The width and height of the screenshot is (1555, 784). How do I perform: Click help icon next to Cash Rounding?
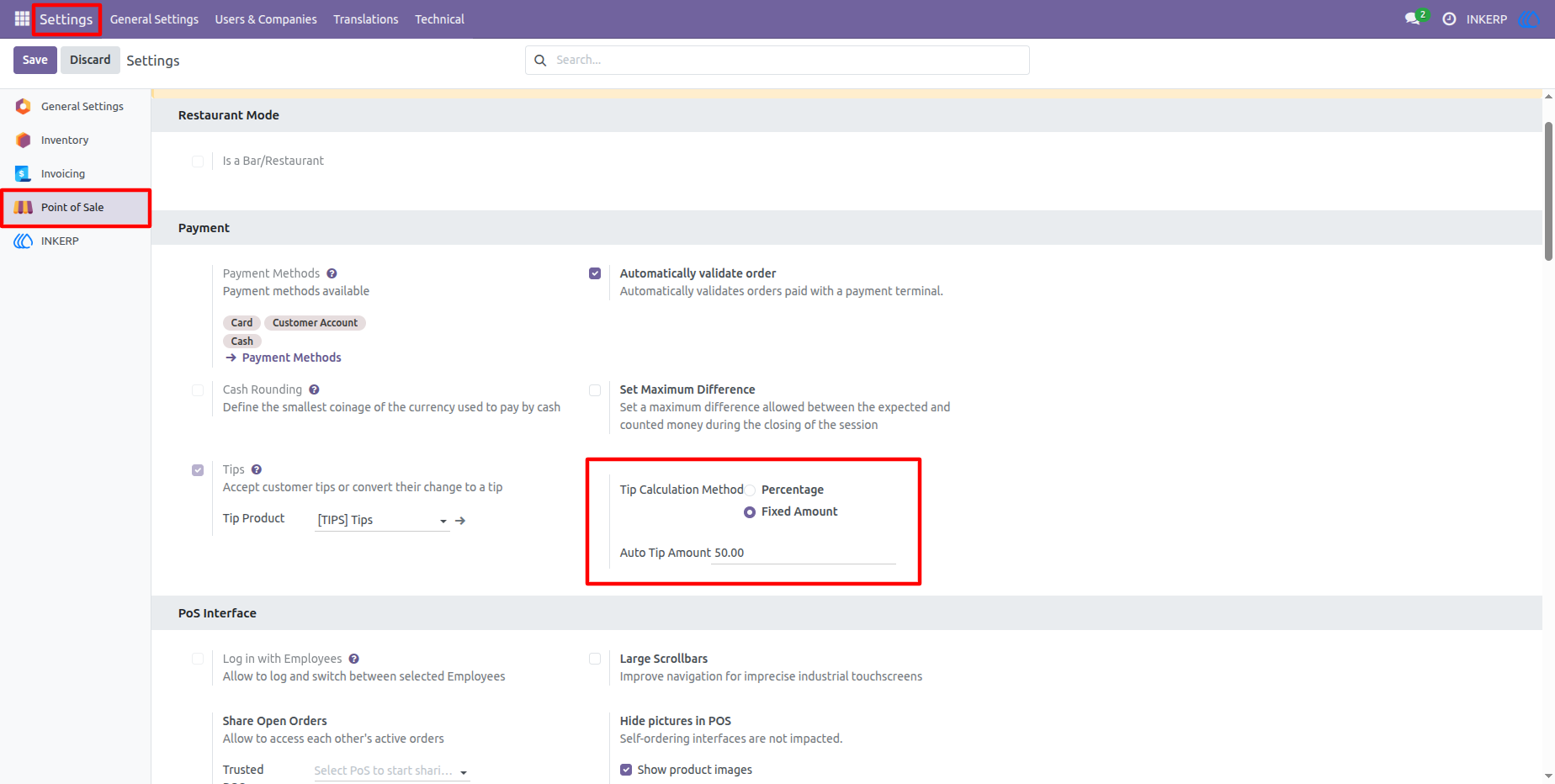(314, 389)
